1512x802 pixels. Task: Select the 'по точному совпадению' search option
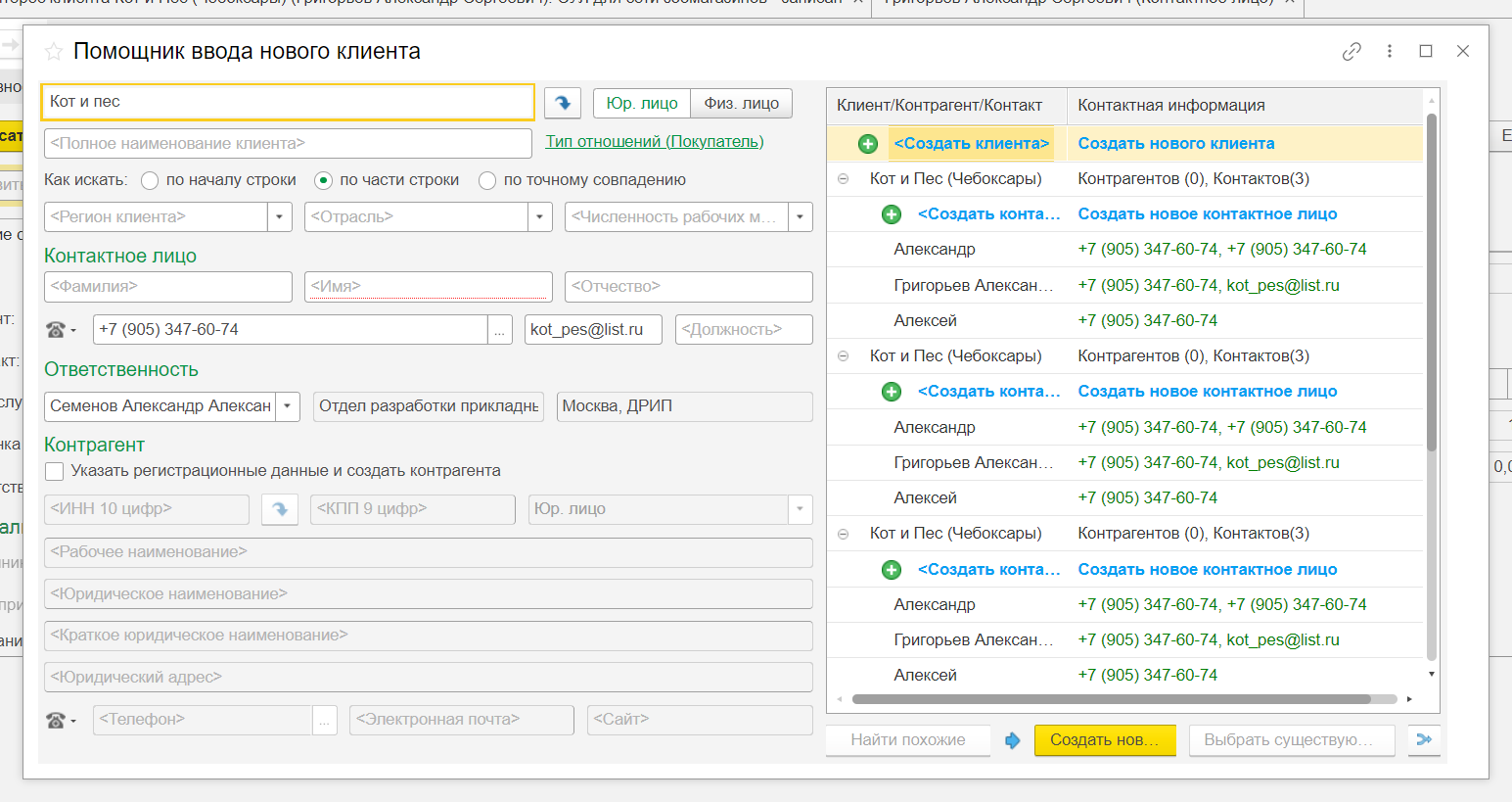point(487,180)
